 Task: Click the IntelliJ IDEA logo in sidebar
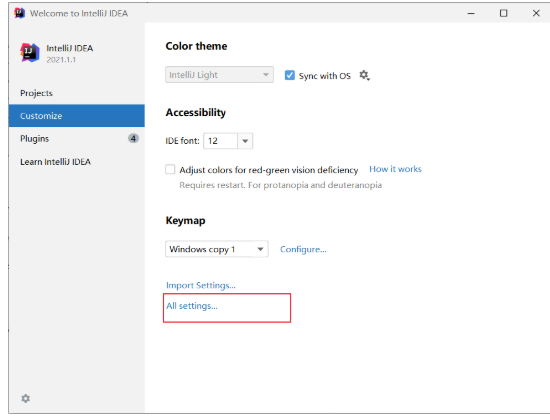pyautogui.click(x=30, y=53)
